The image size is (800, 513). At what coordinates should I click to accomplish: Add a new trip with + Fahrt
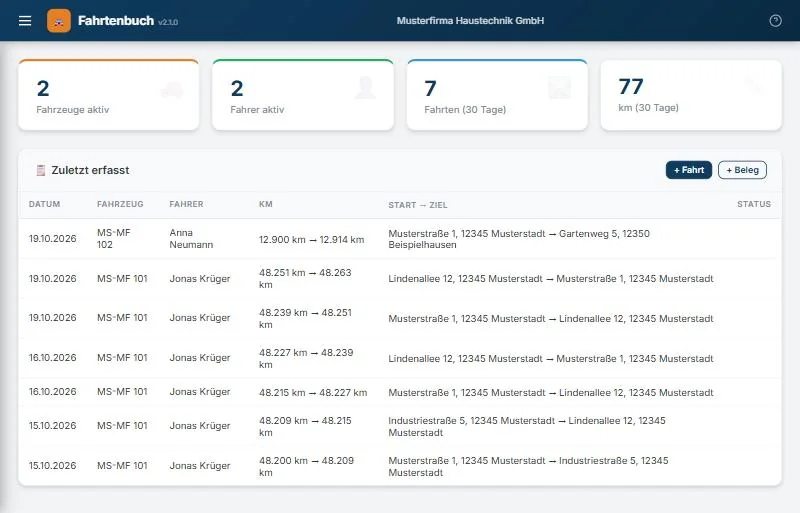(688, 170)
